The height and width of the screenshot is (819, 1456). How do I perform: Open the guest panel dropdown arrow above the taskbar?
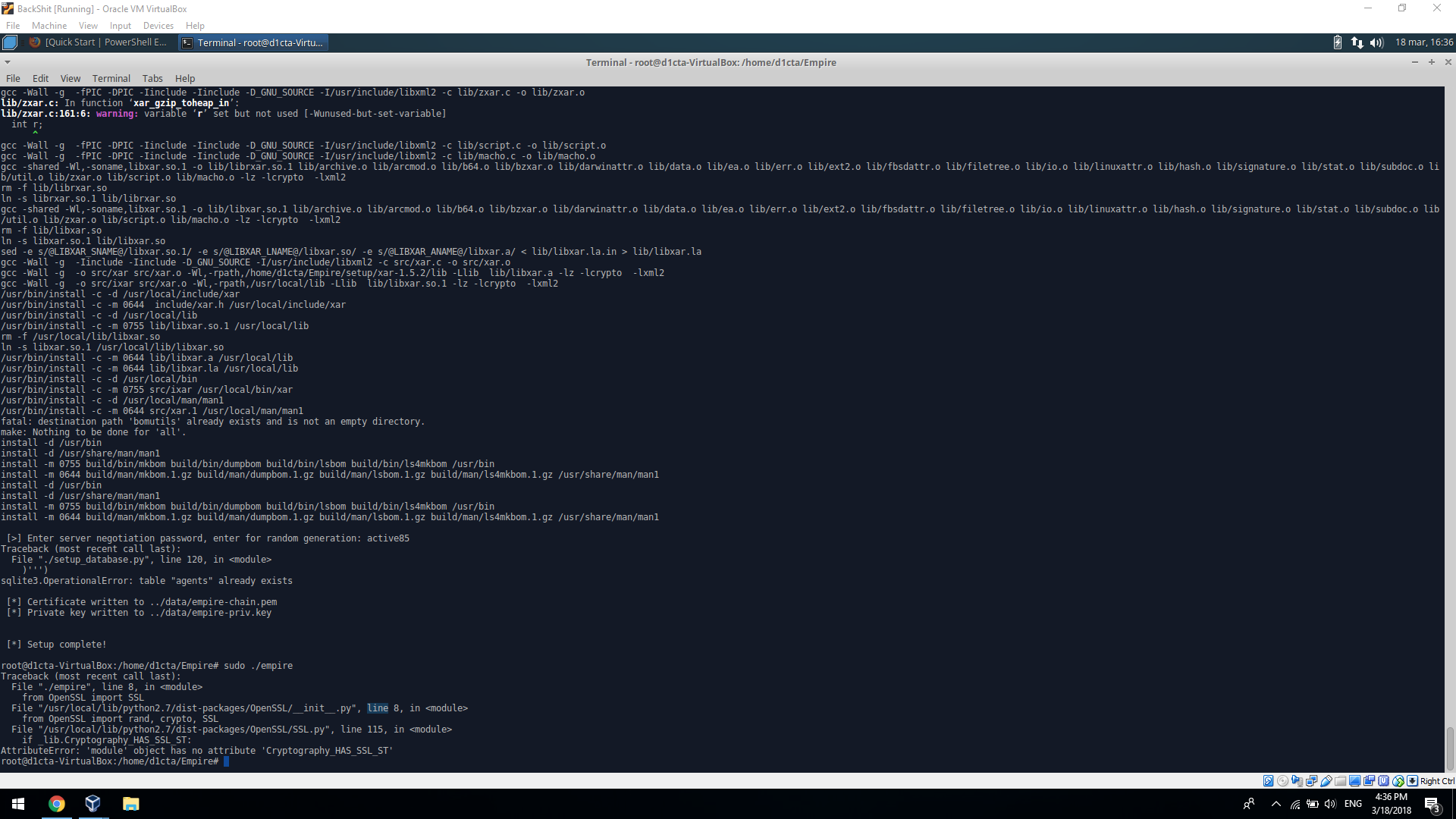[x=8, y=61]
